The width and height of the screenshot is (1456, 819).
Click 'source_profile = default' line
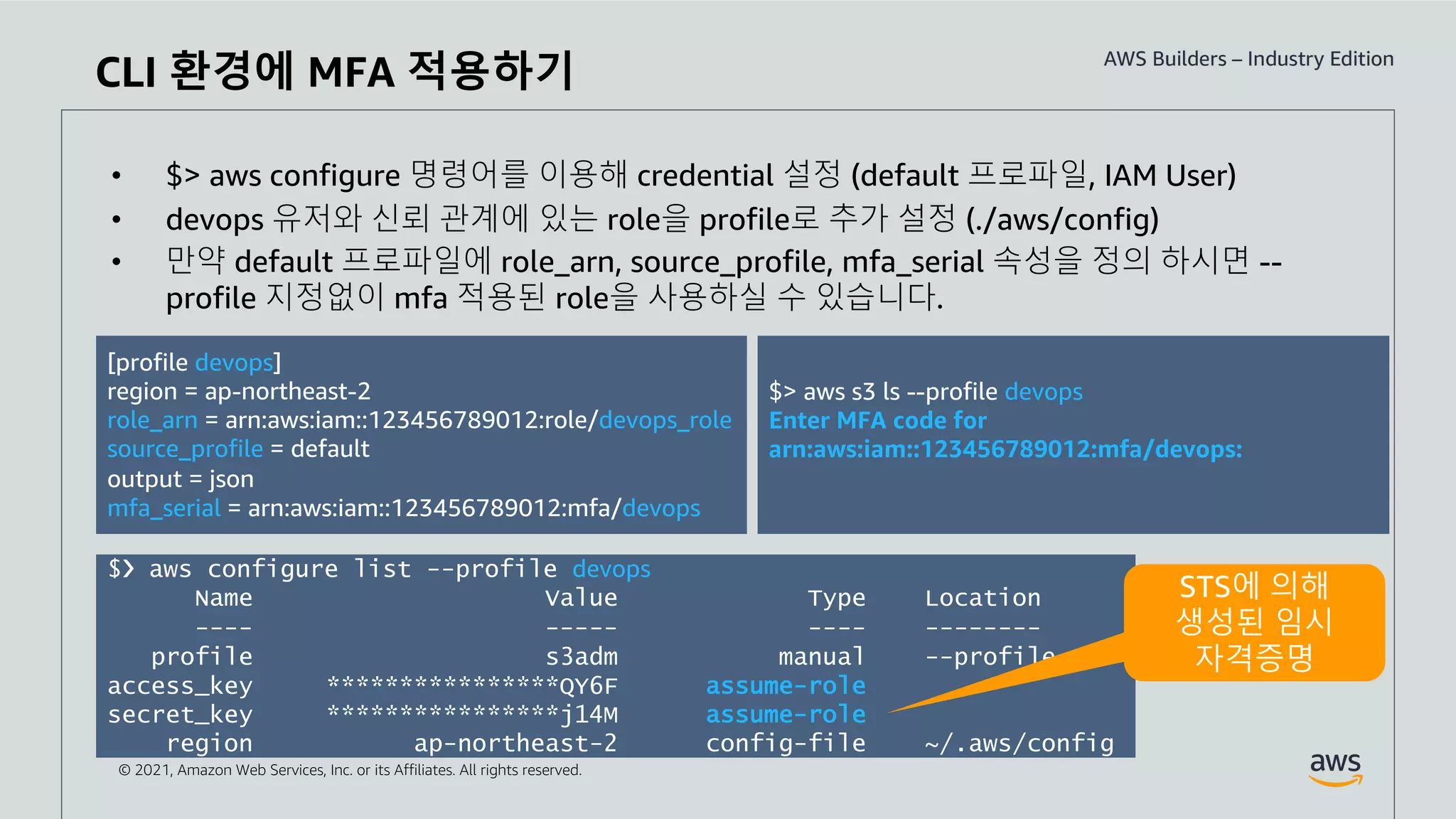coord(238,449)
